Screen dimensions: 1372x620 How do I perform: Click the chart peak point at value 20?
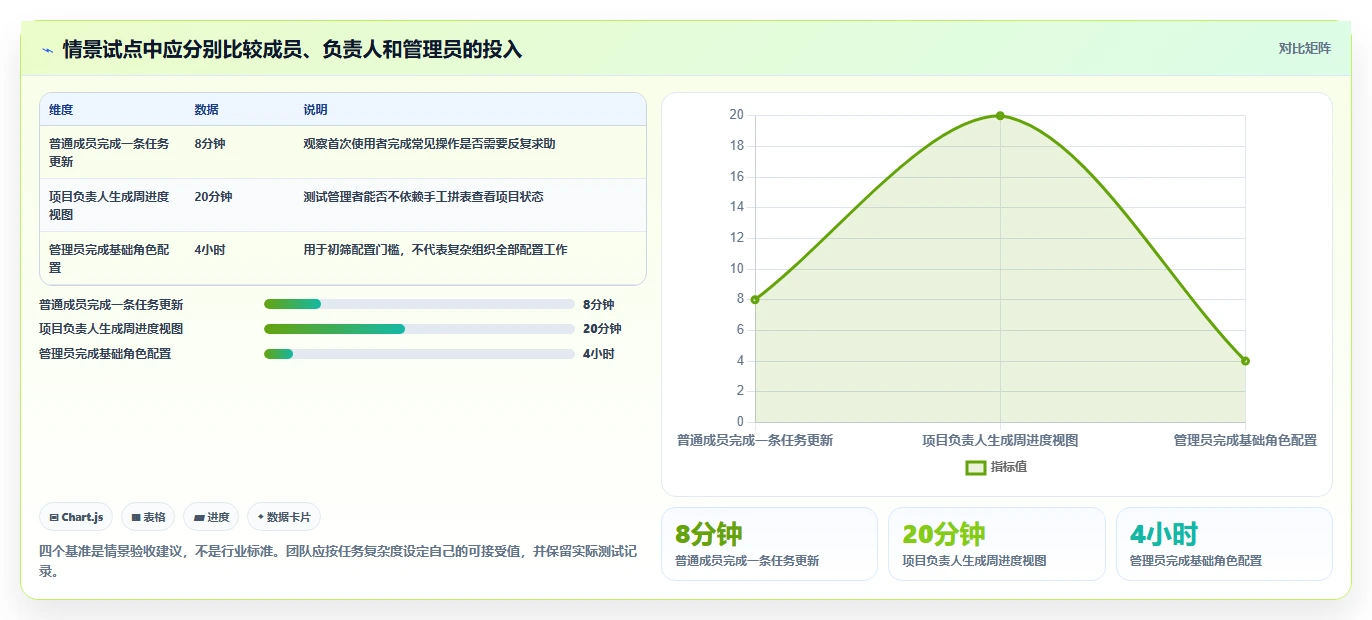1000,116
